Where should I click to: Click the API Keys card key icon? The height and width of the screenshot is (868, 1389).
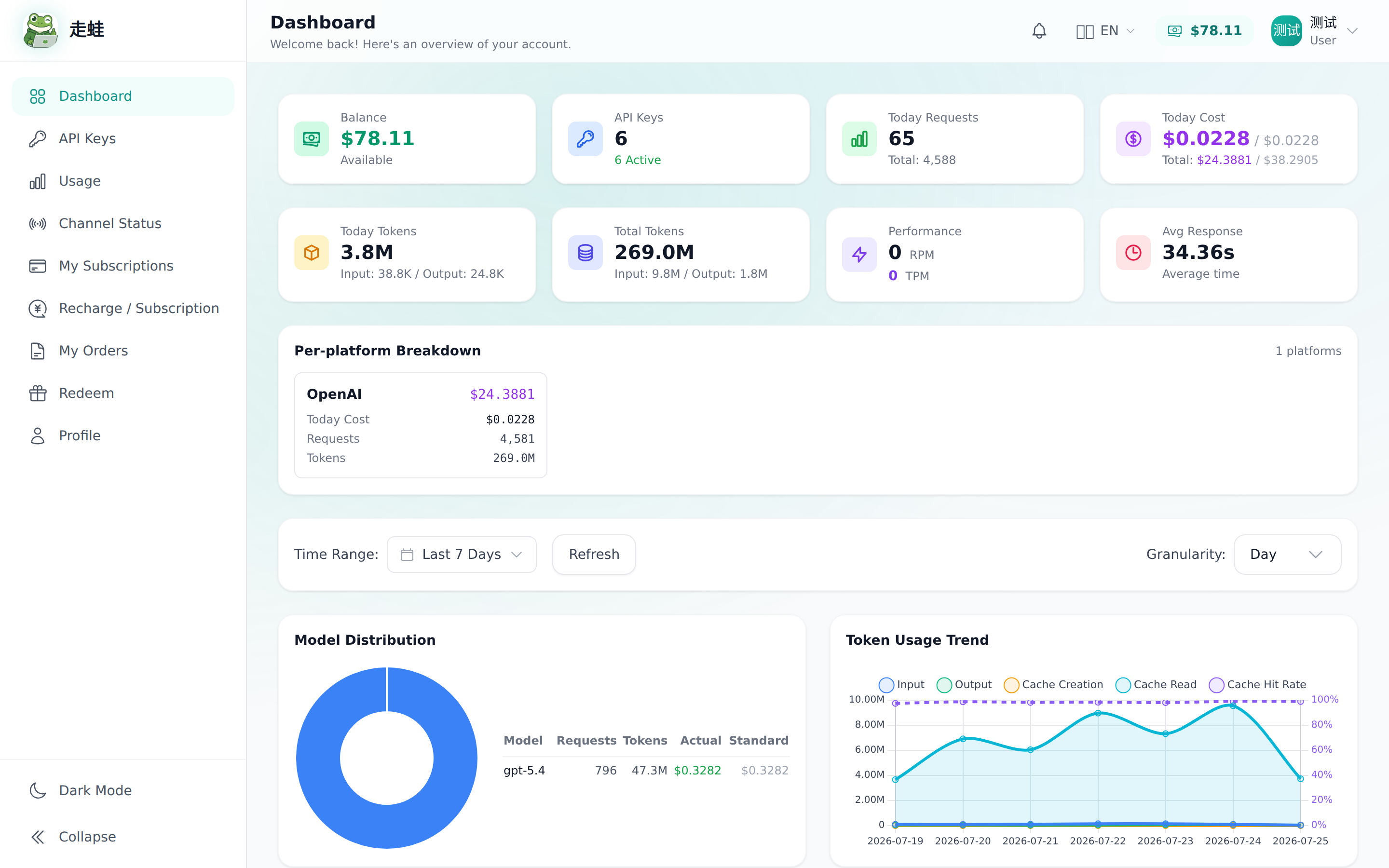tap(585, 139)
